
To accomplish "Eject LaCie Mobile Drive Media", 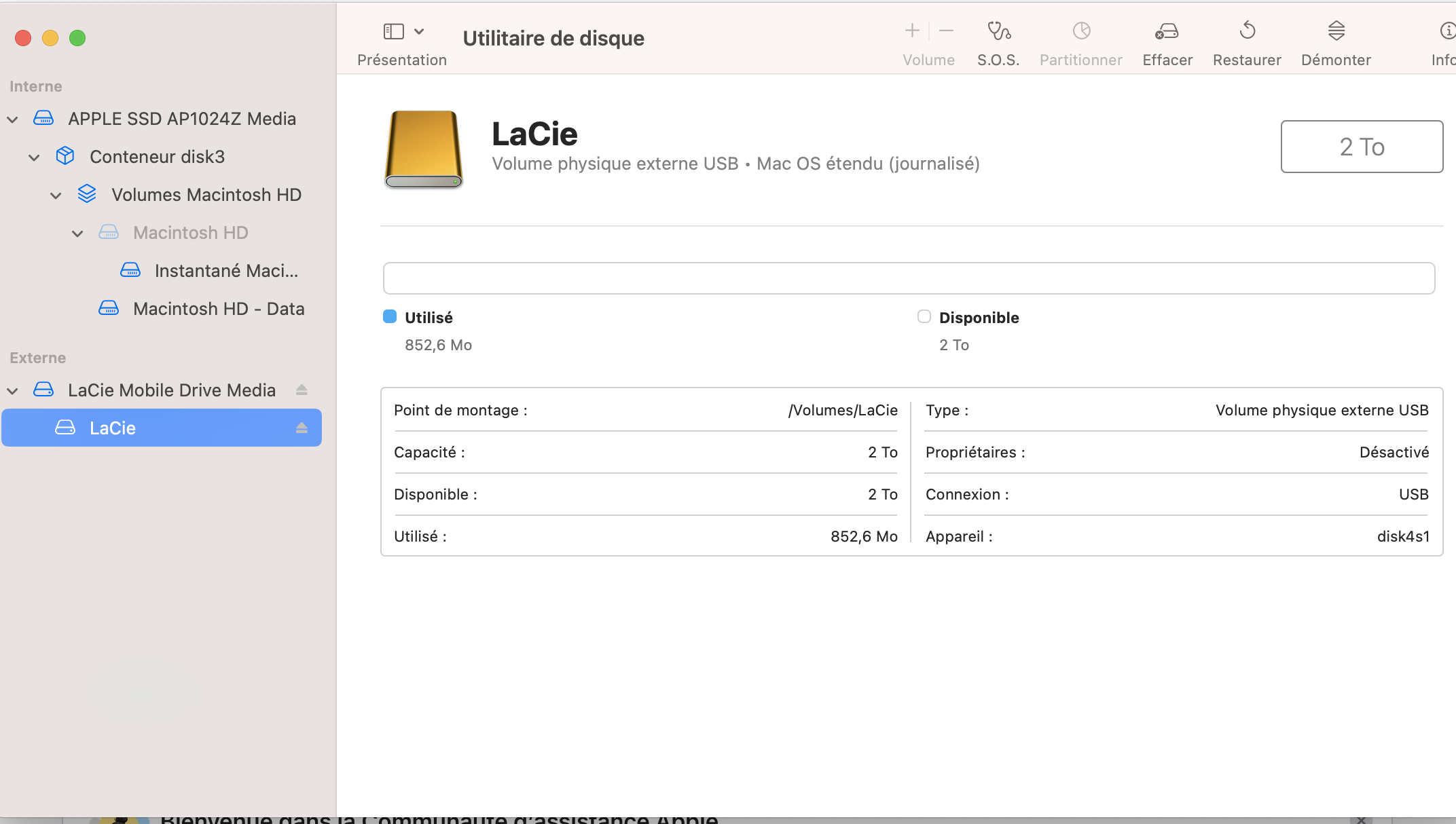I will [x=302, y=390].
